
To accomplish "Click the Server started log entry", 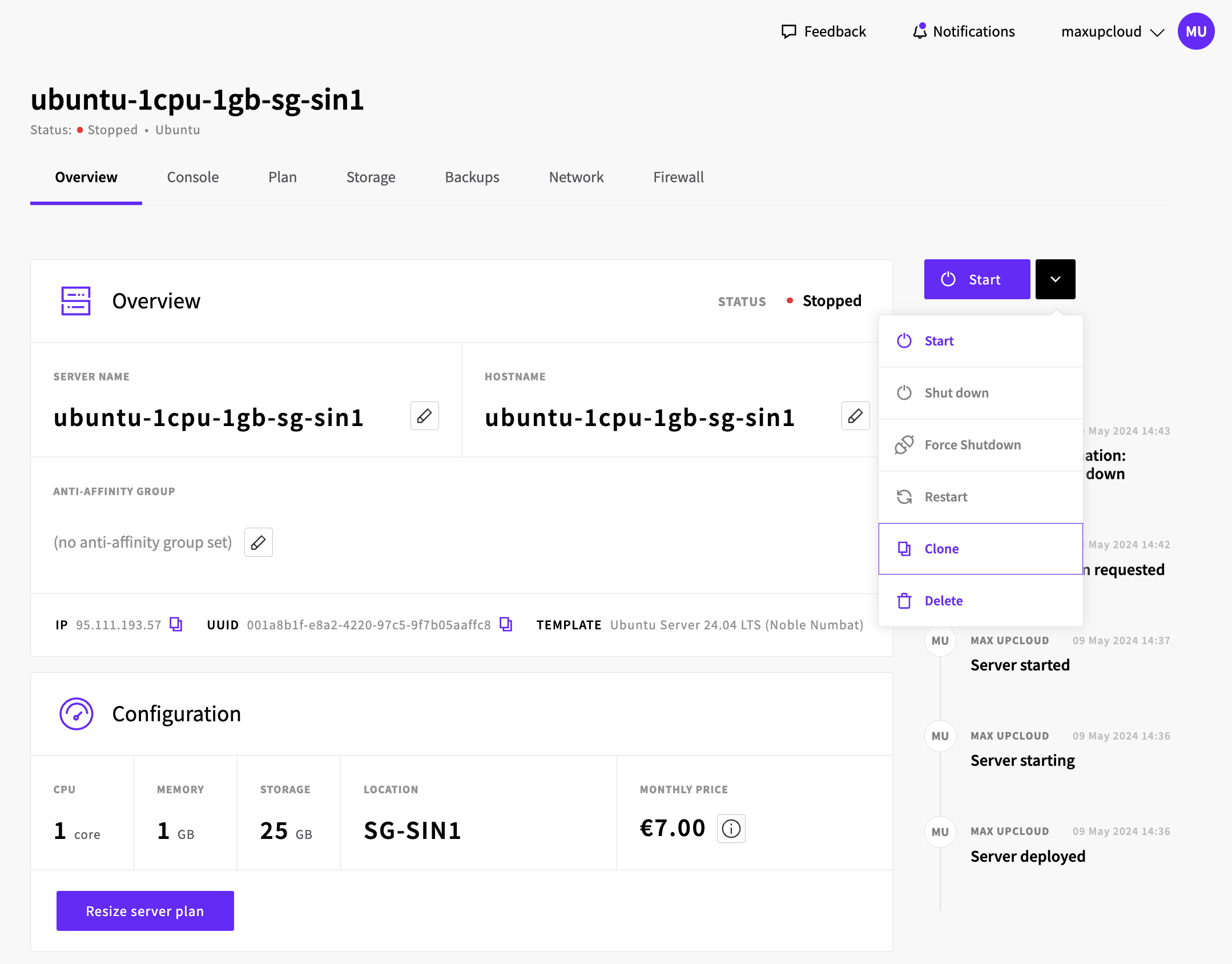I will coord(1020,665).
